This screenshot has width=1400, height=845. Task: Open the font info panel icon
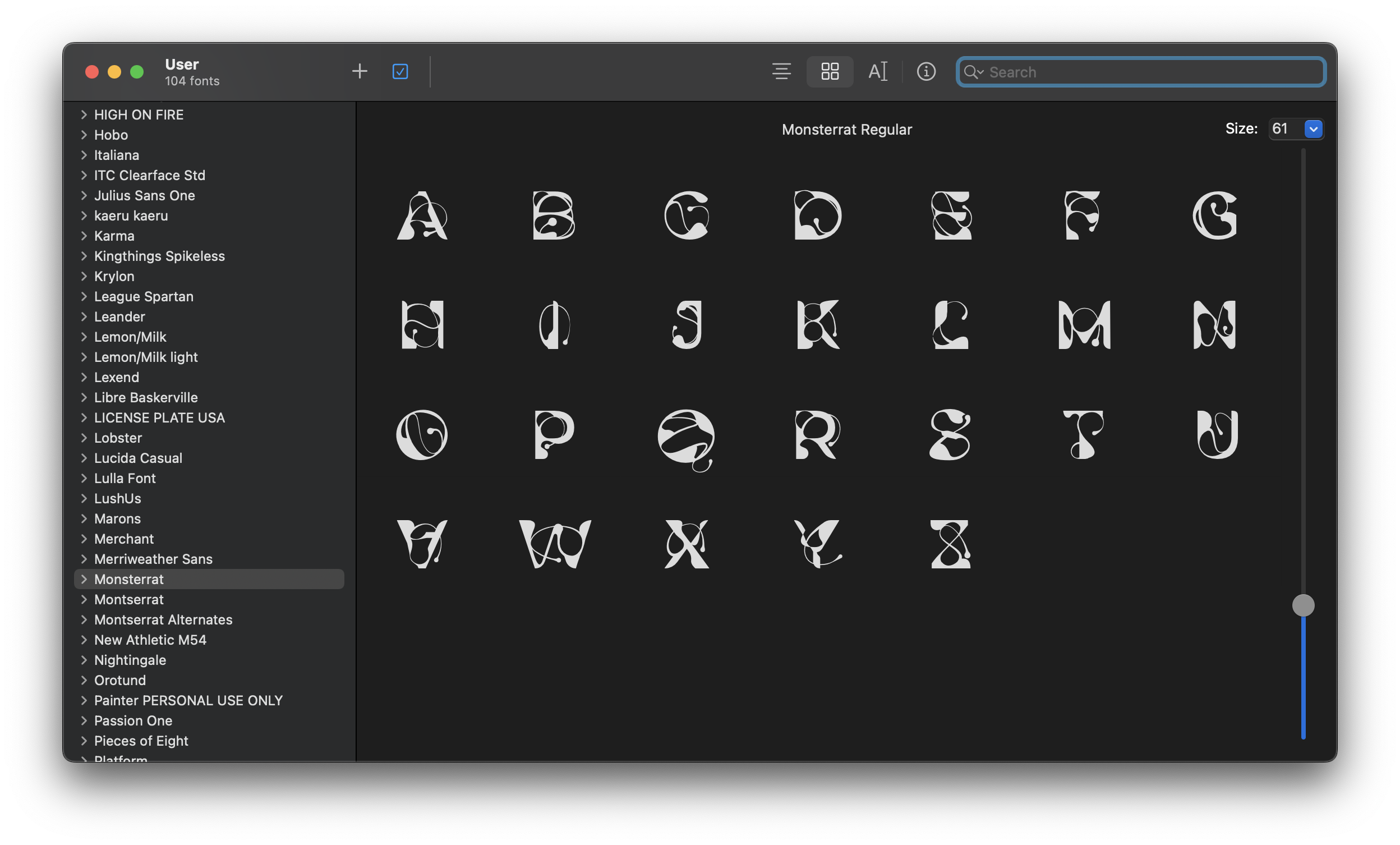tap(925, 72)
